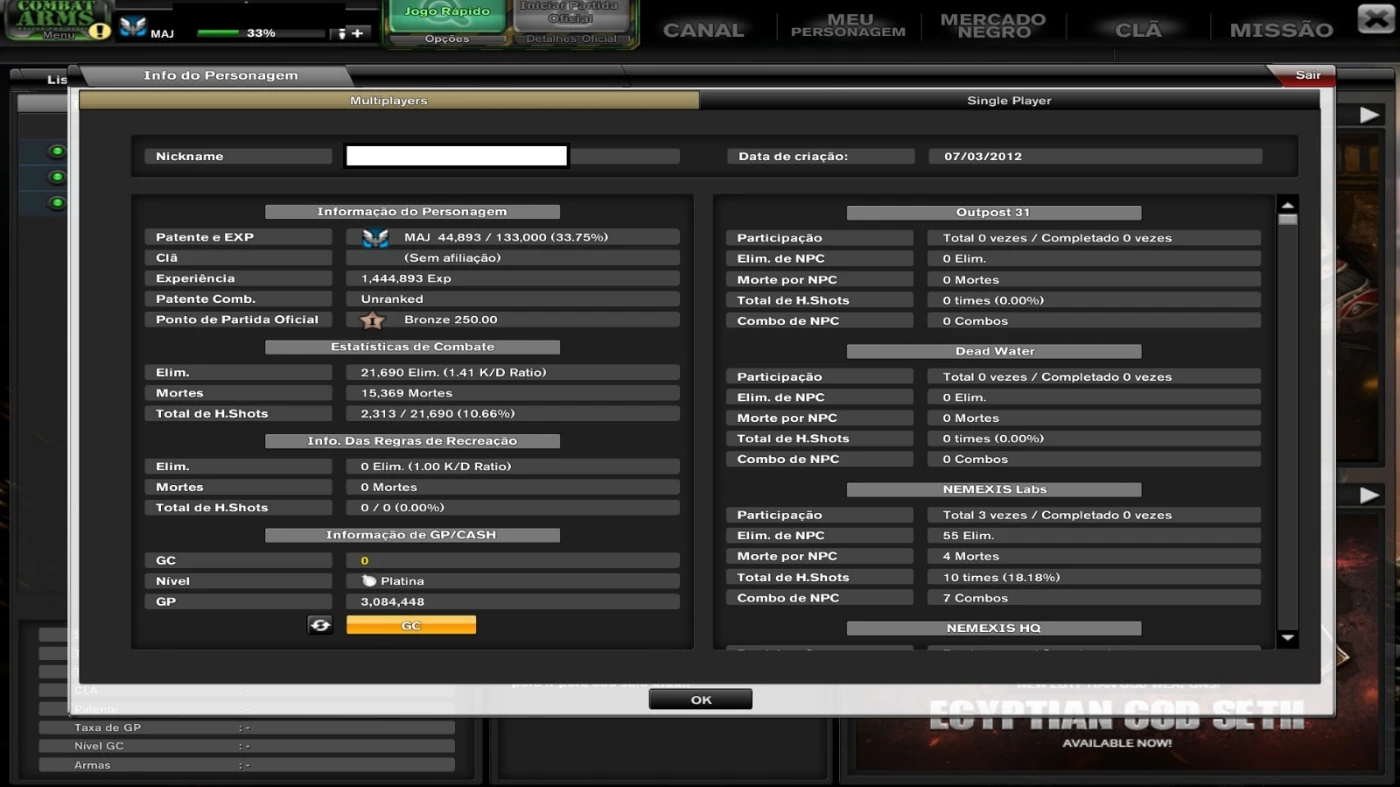This screenshot has height=787, width=1400.
Task: Switch to the Single Player tab
Action: click(1008, 101)
